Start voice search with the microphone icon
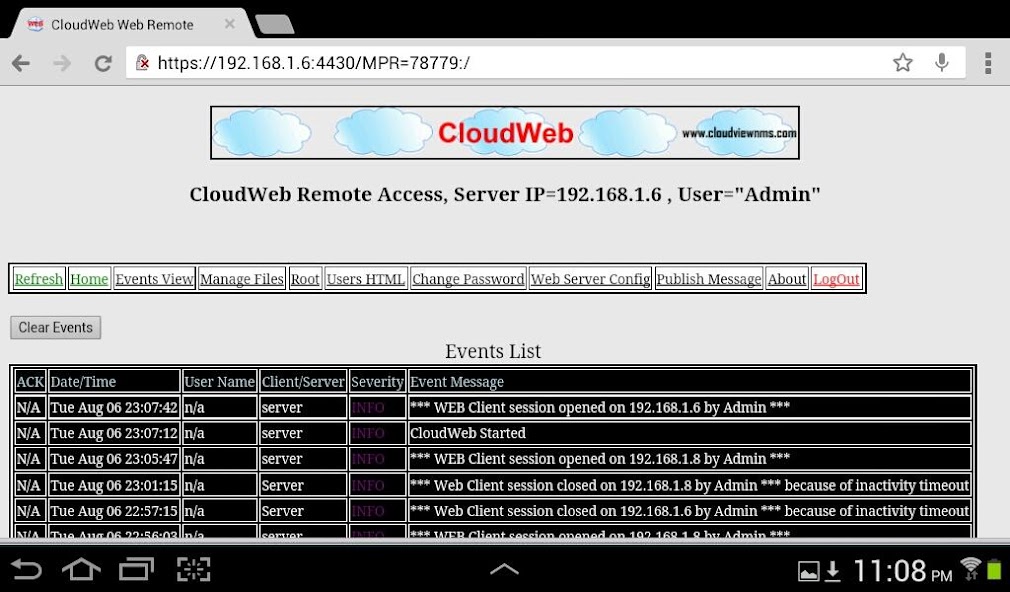Screen dimensions: 1010x592 click(942, 62)
